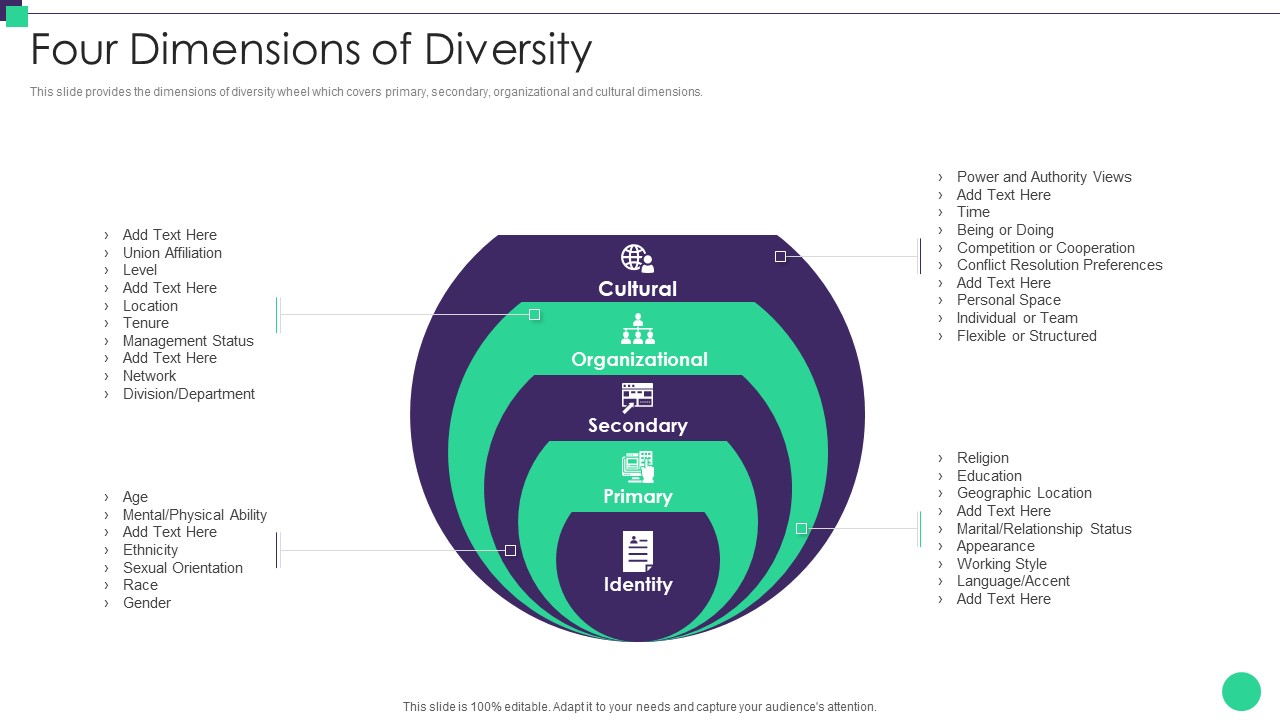The width and height of the screenshot is (1280, 720).
Task: Click the Identity document icon
Action: point(638,551)
